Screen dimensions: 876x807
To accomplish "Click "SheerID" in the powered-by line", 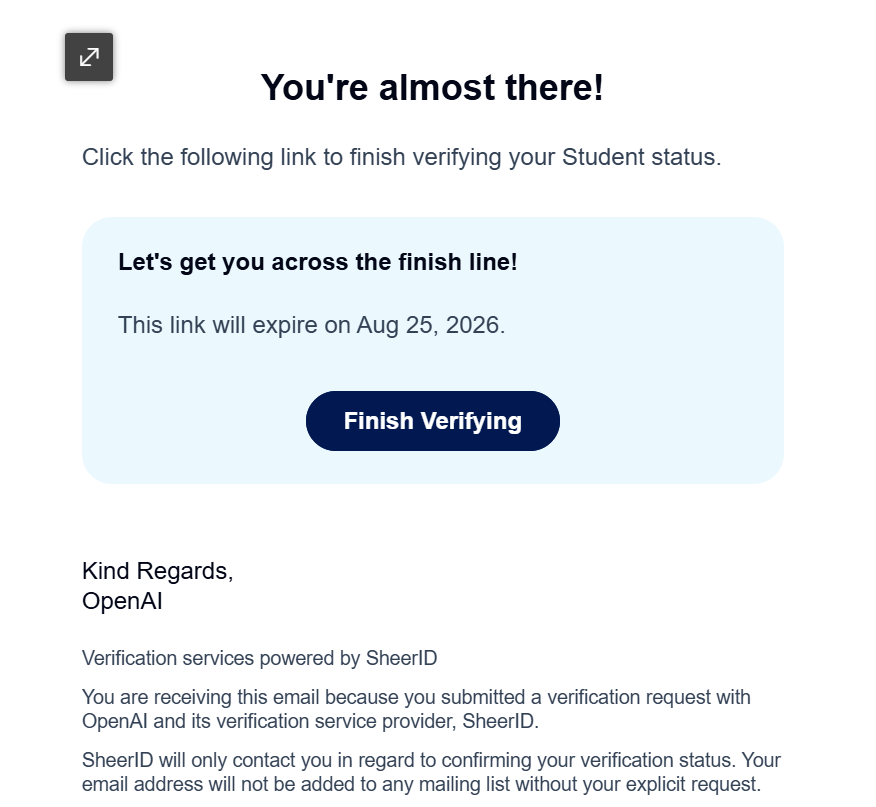I will click(x=401, y=658).
